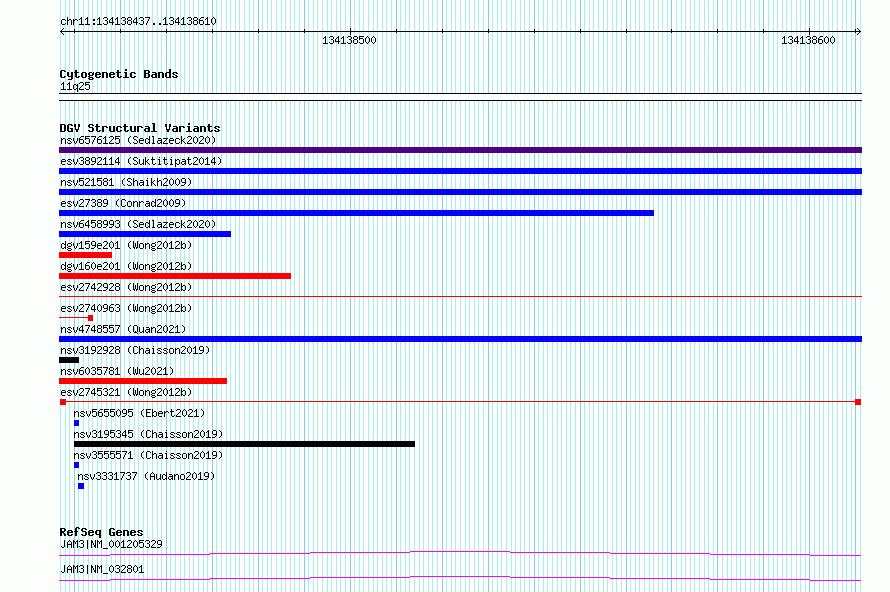Viewport: 890px width, 592px height.
Task: Click the left arrow of the ruler
Action: 62,32
